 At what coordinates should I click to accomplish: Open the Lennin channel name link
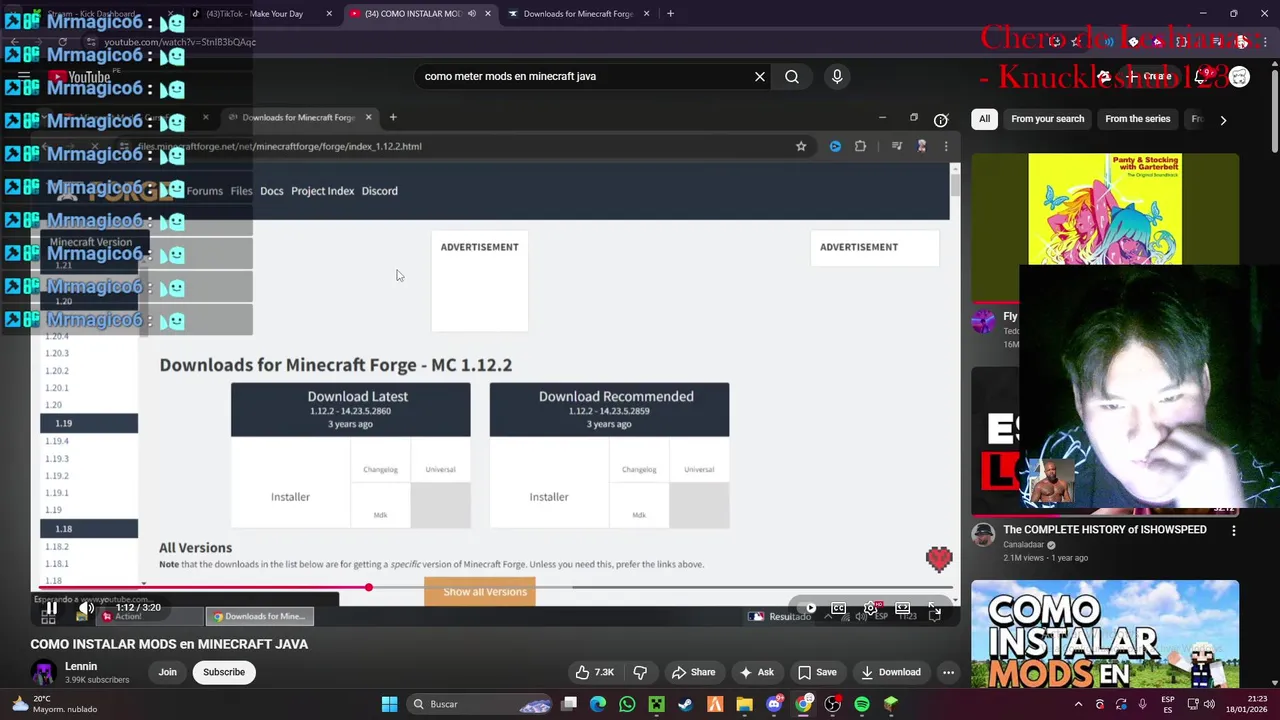pyautogui.click(x=81, y=666)
